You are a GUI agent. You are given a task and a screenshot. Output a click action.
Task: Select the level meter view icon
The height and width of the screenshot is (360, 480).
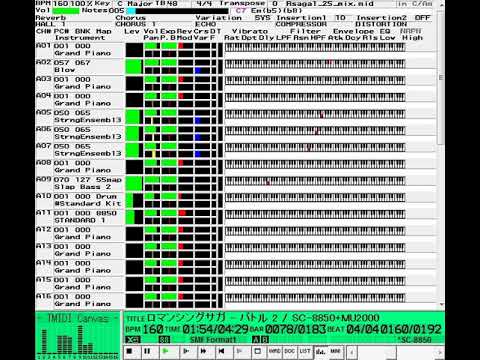[320, 351]
